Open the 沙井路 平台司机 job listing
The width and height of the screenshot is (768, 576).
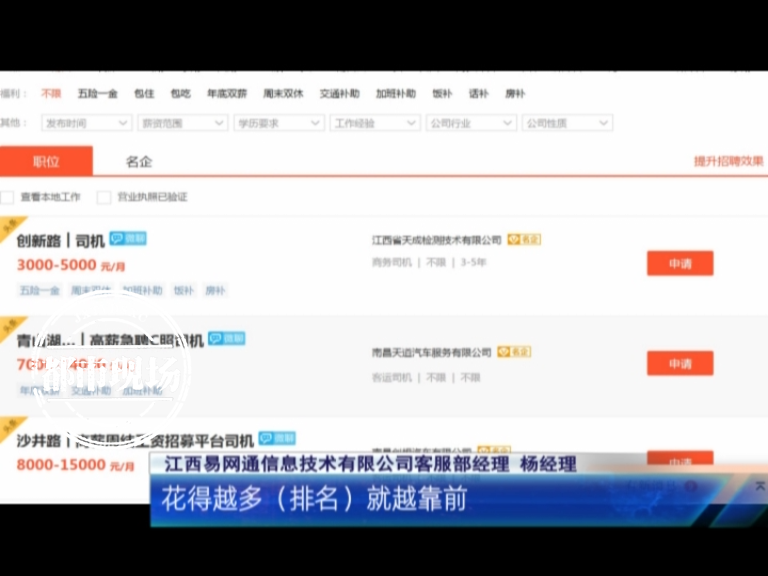pyautogui.click(x=135, y=441)
